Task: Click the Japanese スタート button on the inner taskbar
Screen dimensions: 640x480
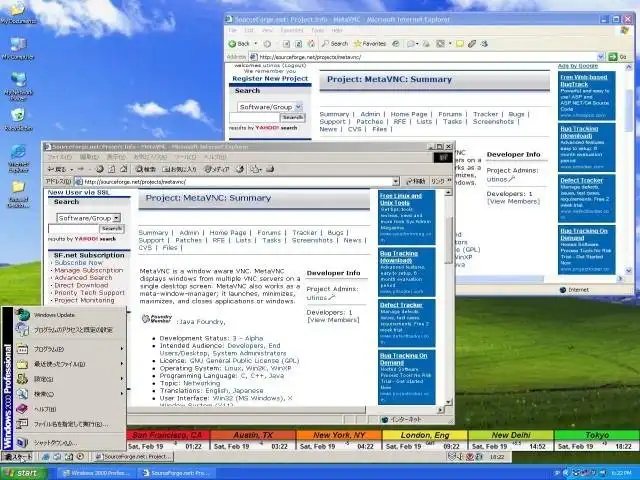Action: coord(18,457)
